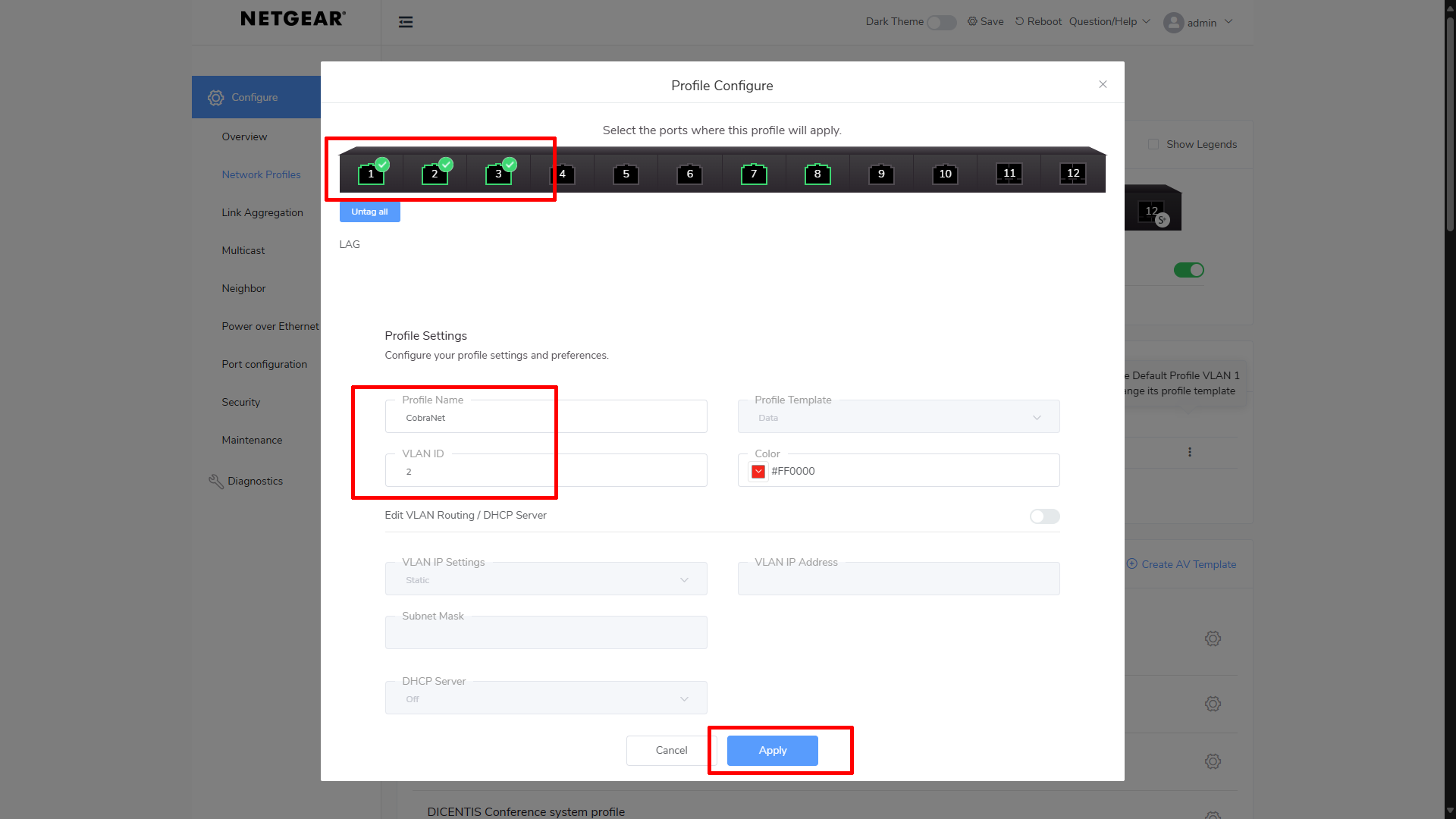Click the hamburger menu icon in header
This screenshot has height=819, width=1456.
[406, 22]
